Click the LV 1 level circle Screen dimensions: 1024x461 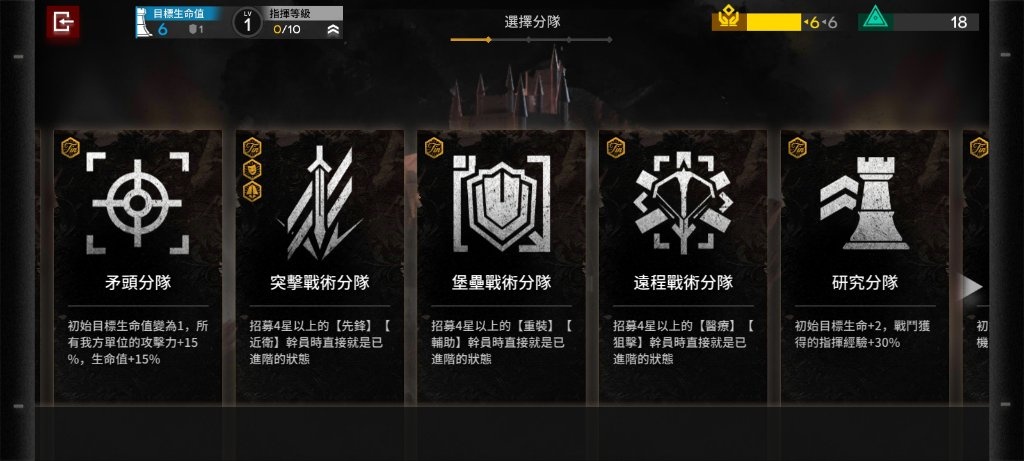pyautogui.click(x=248, y=23)
